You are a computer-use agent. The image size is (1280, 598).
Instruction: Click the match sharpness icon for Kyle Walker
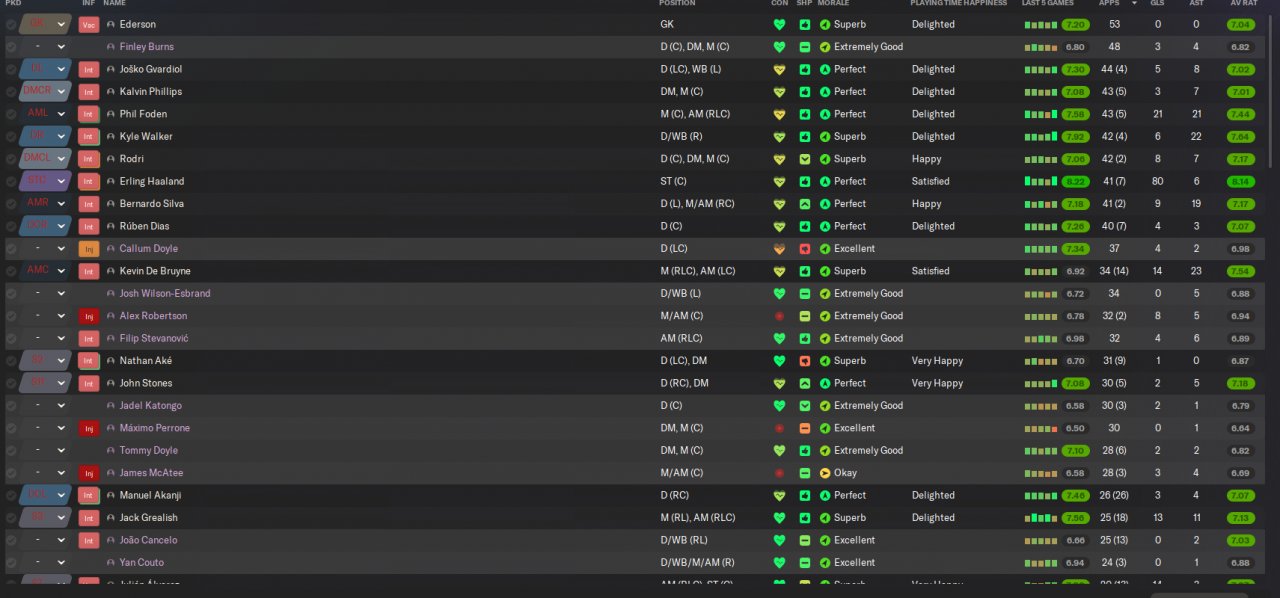805,136
